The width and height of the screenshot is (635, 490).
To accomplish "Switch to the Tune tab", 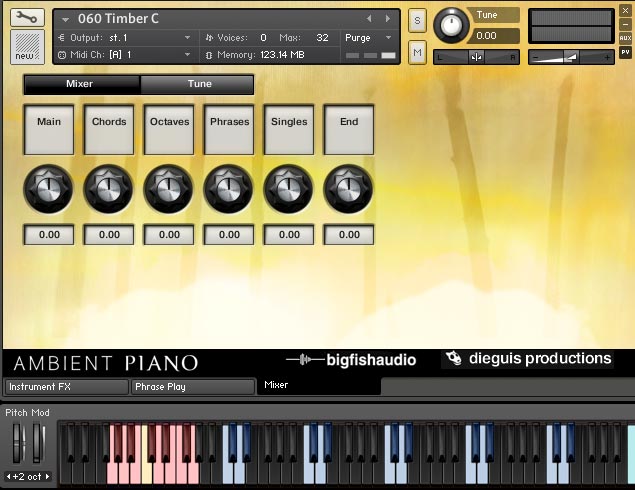I will [x=197, y=84].
